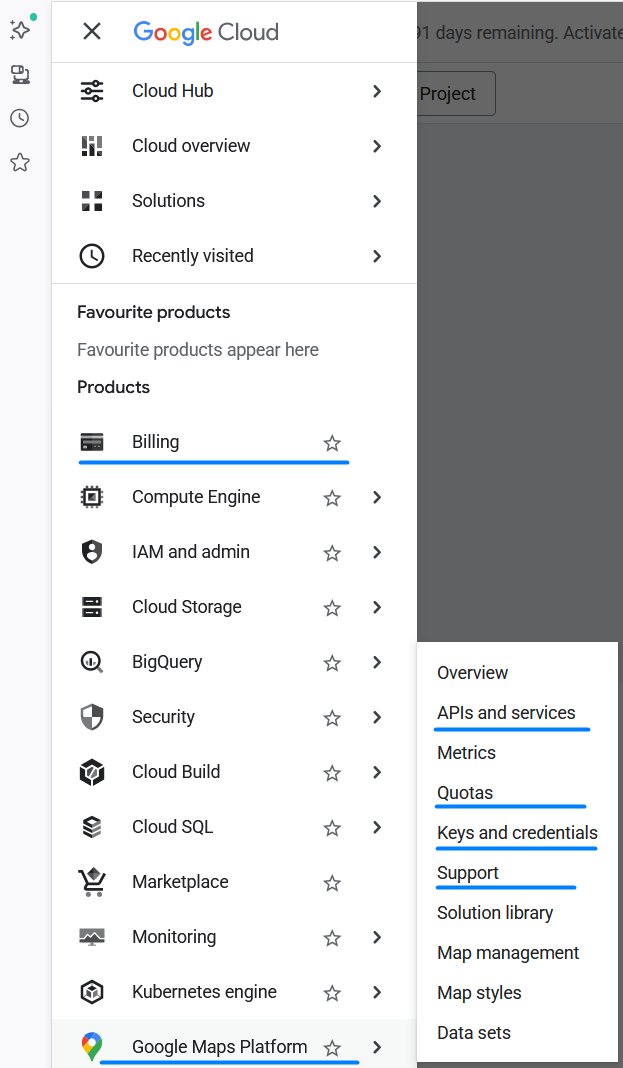Star Billing as a favourite product
Screen dimensions: 623x1068
pos(332,443)
